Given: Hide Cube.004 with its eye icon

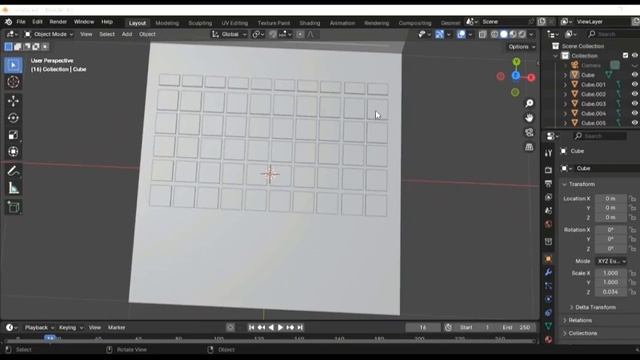Looking at the screenshot, I should 634,113.
